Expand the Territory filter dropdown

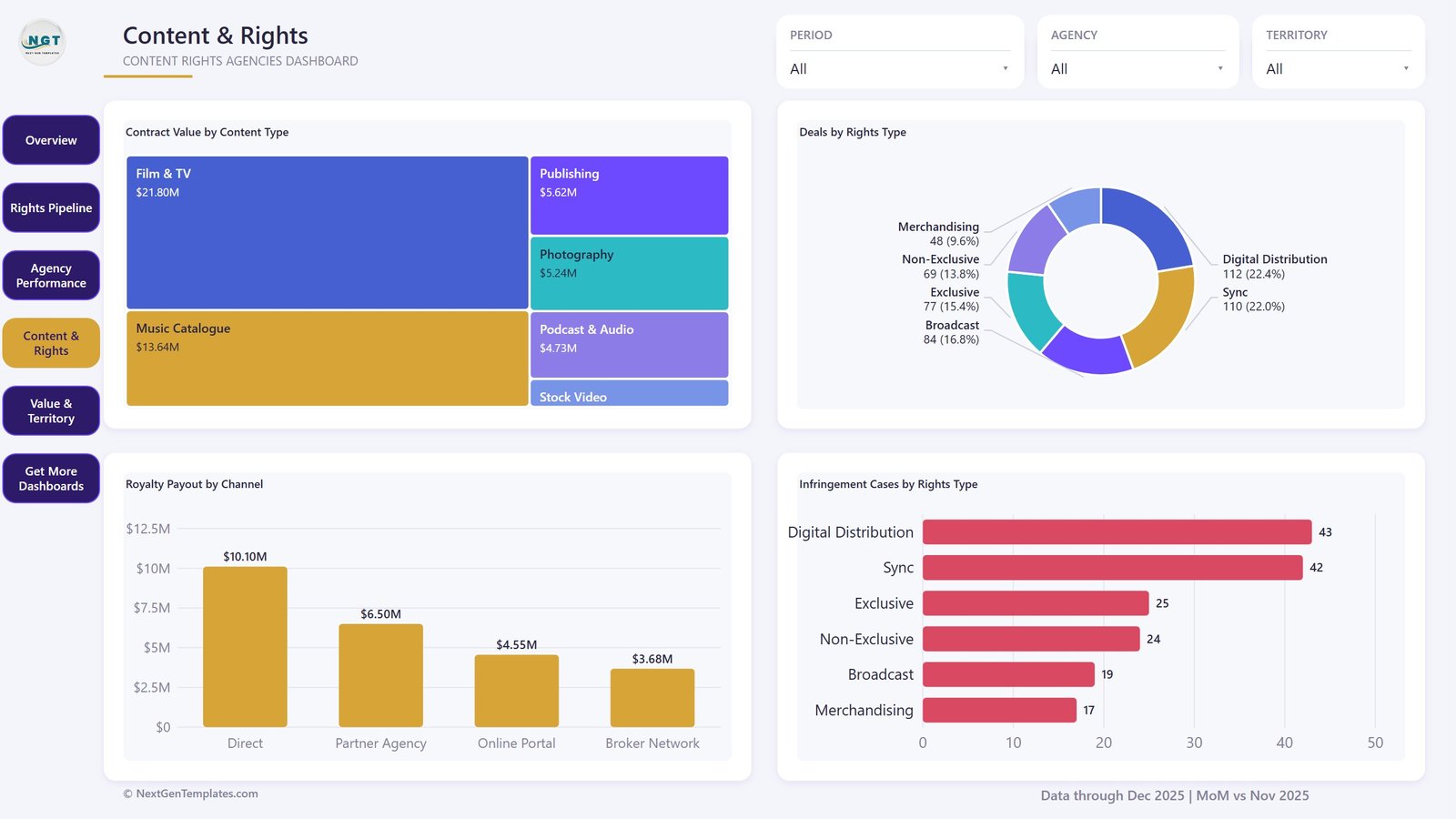coord(1338,68)
